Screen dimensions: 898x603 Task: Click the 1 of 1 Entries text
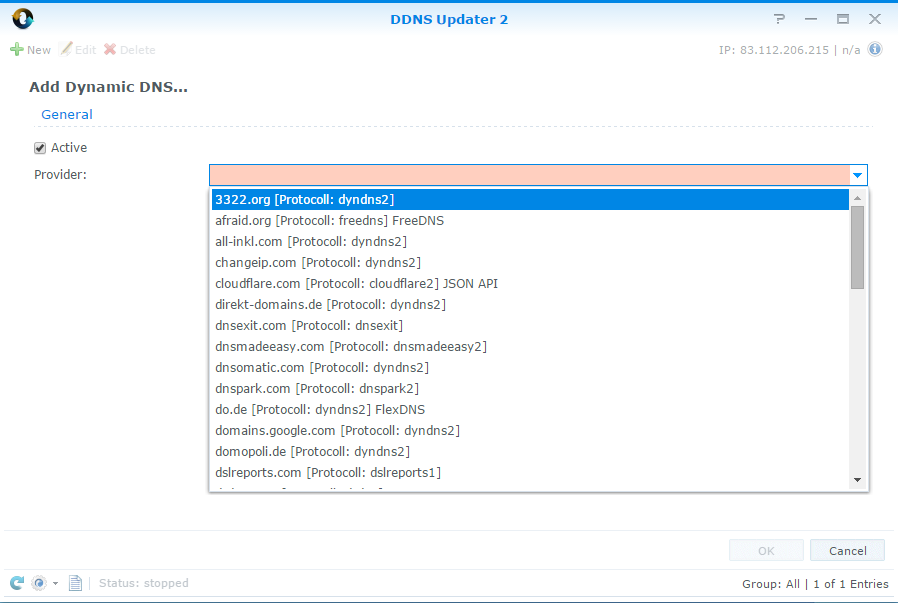850,584
